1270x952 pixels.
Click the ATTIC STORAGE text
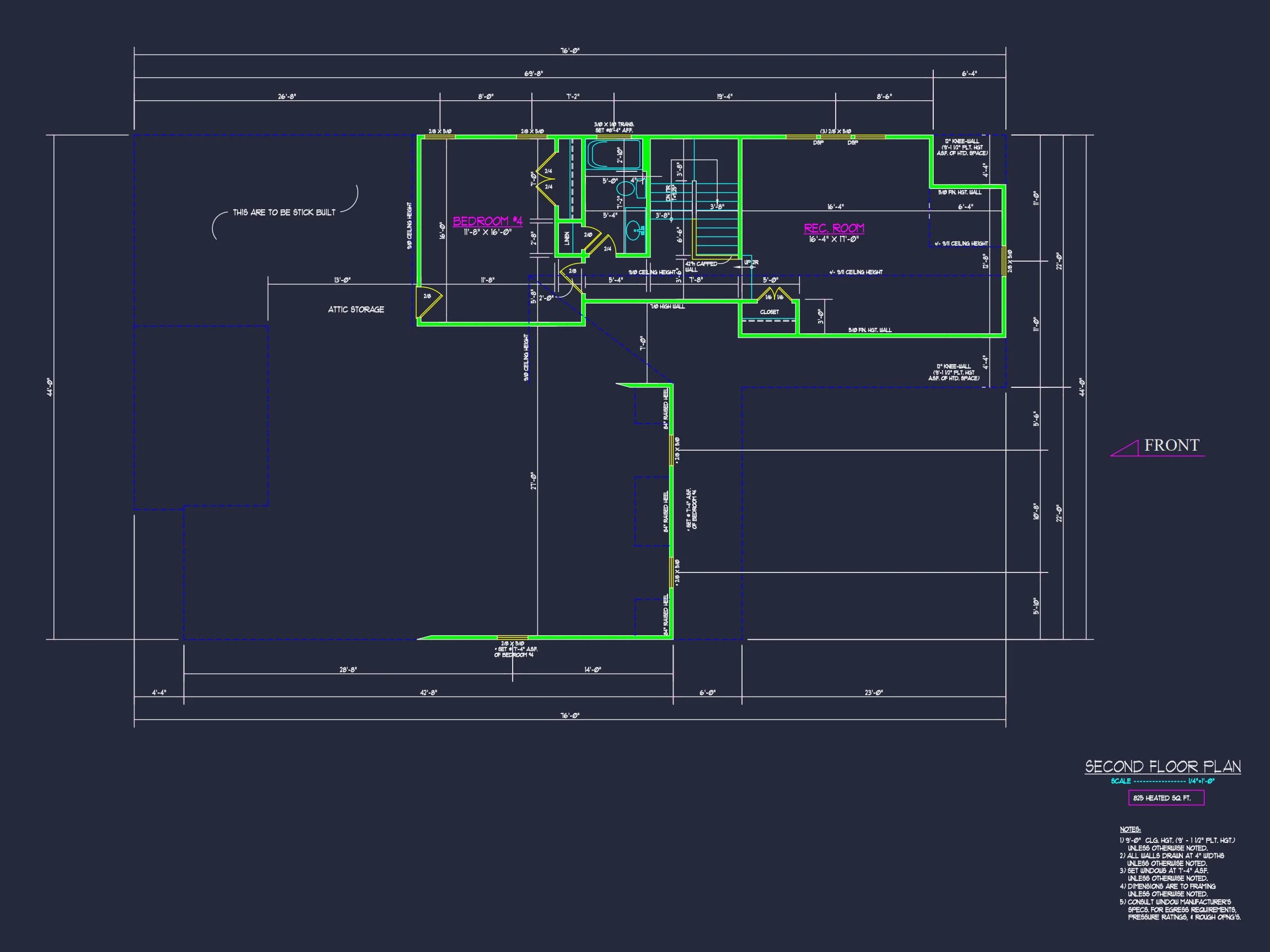(356, 309)
